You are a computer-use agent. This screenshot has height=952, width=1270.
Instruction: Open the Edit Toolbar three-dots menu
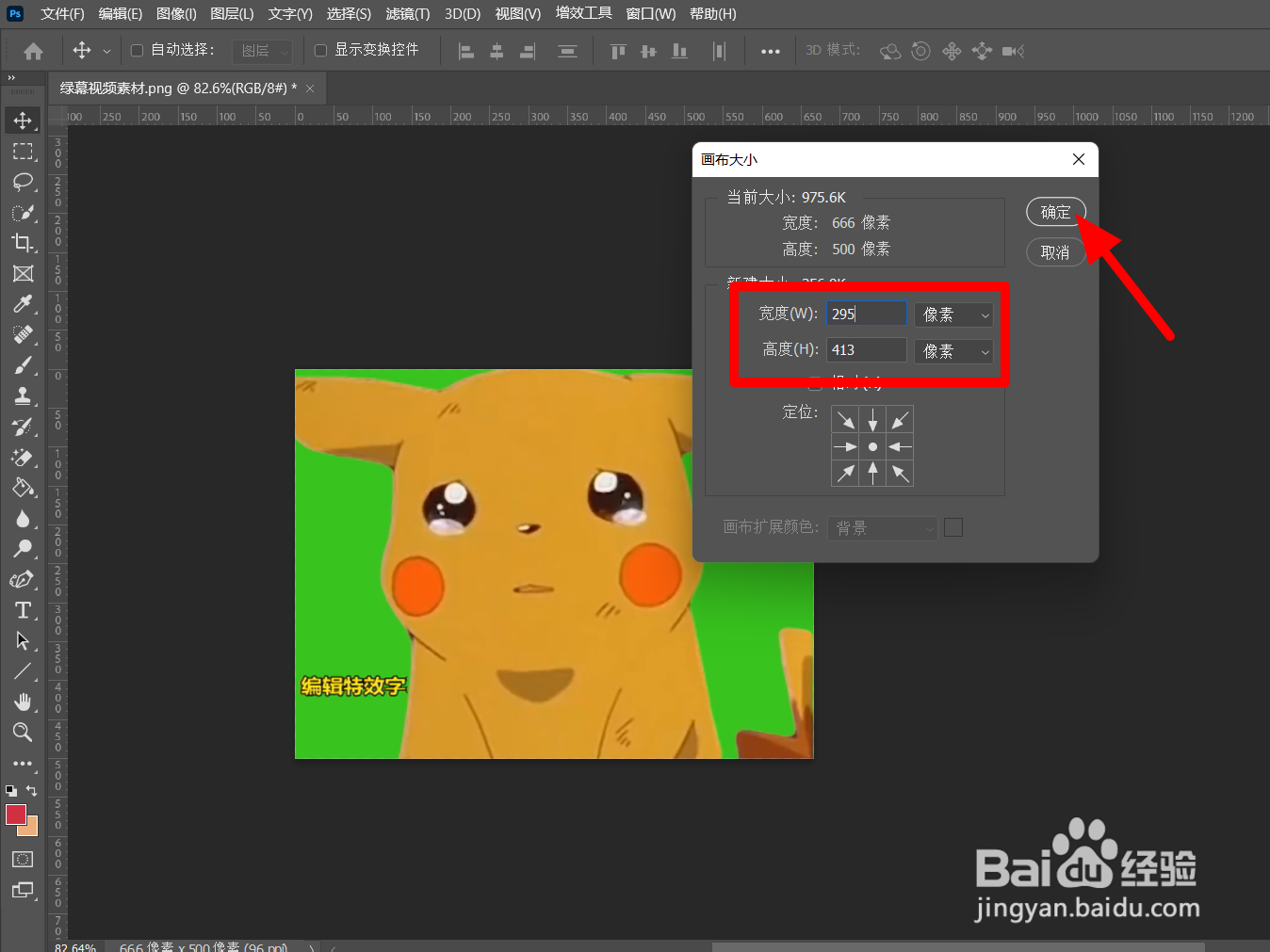23,764
